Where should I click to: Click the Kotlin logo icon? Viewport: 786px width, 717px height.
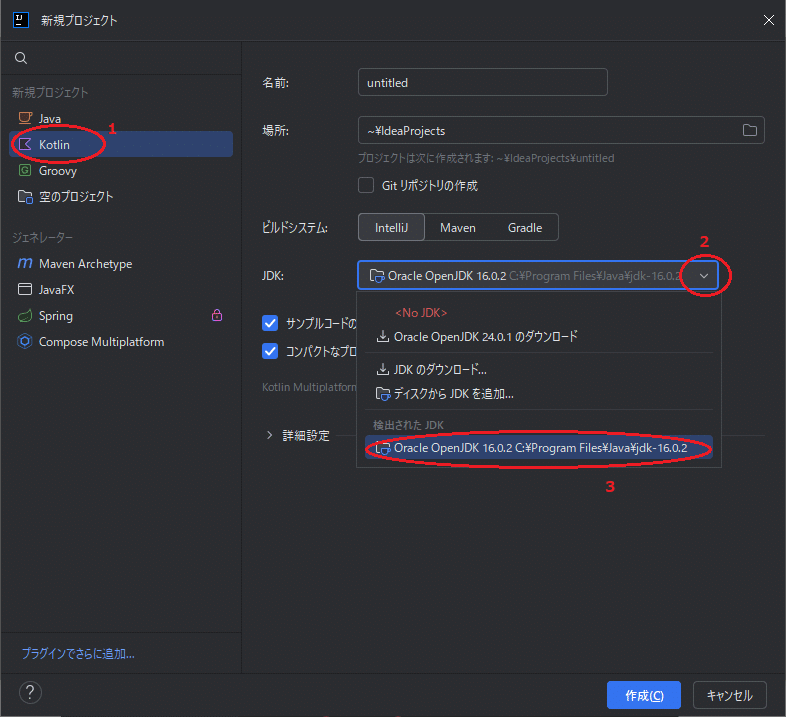pos(25,144)
